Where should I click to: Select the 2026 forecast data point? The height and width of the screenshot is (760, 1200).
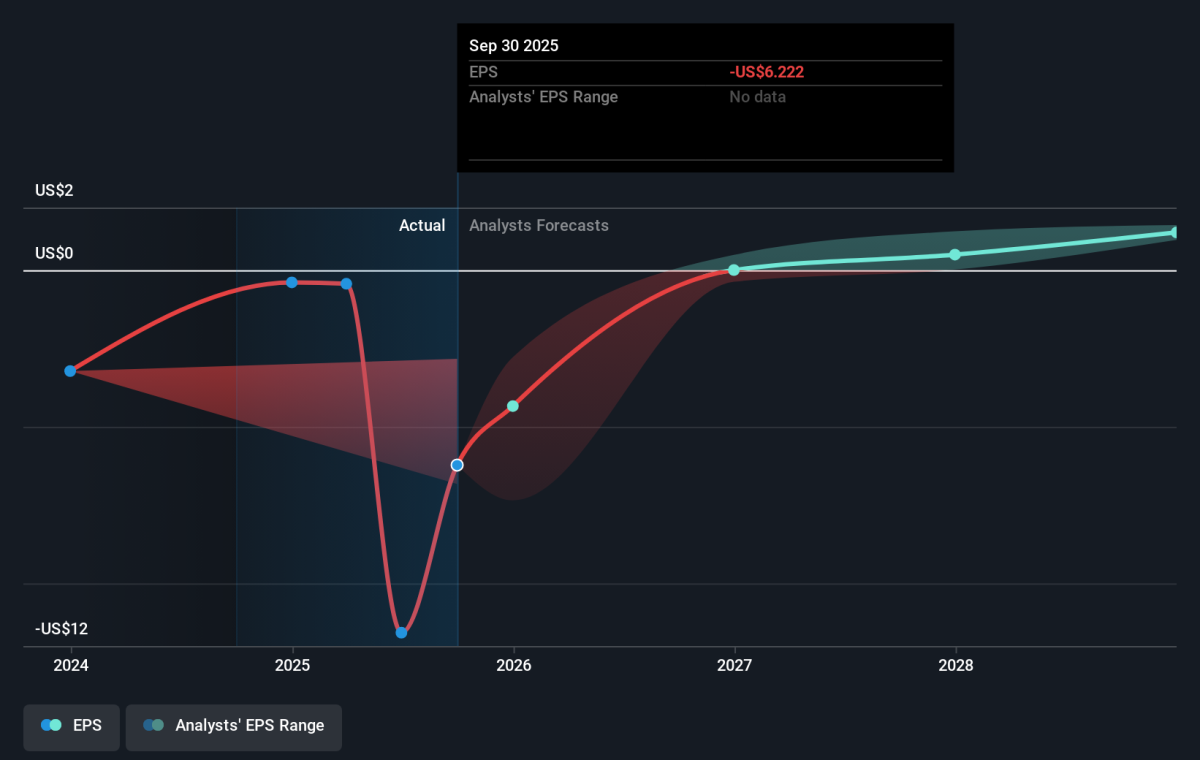(x=513, y=406)
